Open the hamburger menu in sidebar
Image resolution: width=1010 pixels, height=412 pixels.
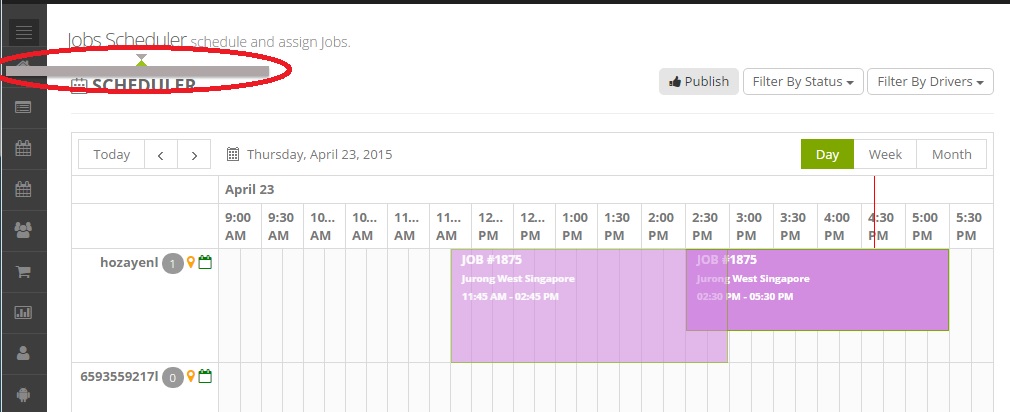click(x=24, y=31)
